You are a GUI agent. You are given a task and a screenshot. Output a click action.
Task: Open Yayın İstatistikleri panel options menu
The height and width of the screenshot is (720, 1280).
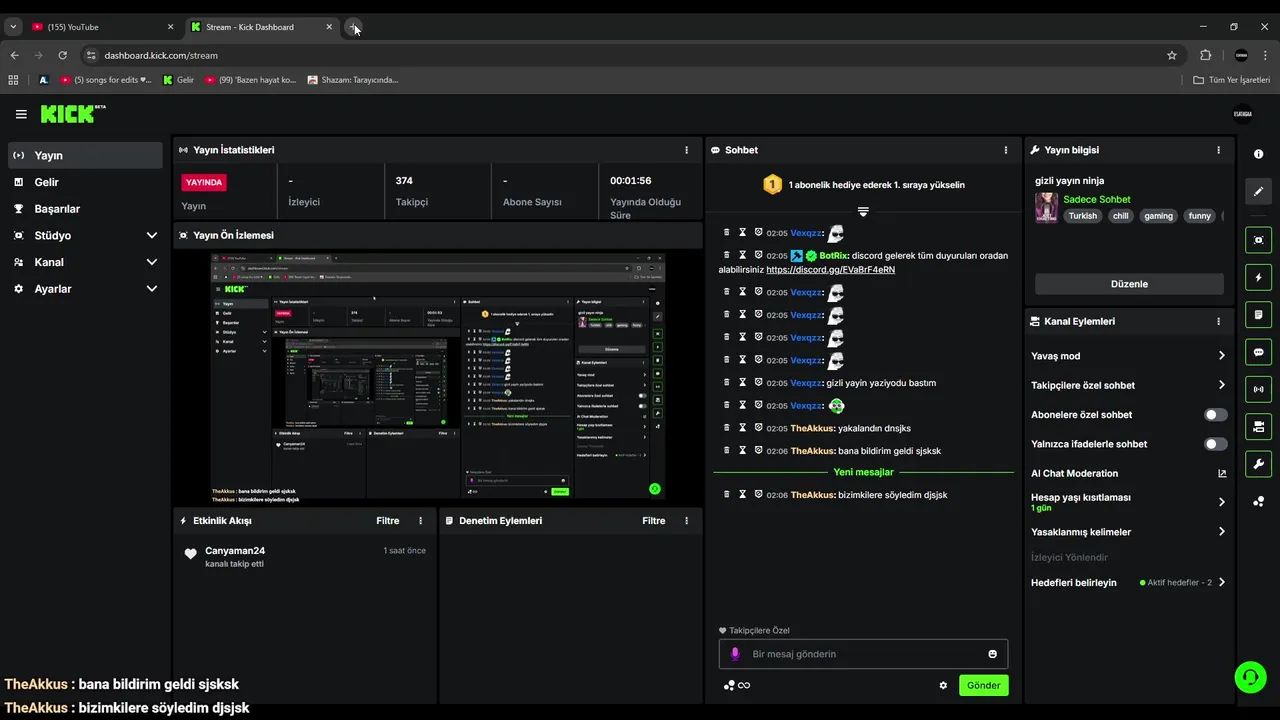coord(686,150)
